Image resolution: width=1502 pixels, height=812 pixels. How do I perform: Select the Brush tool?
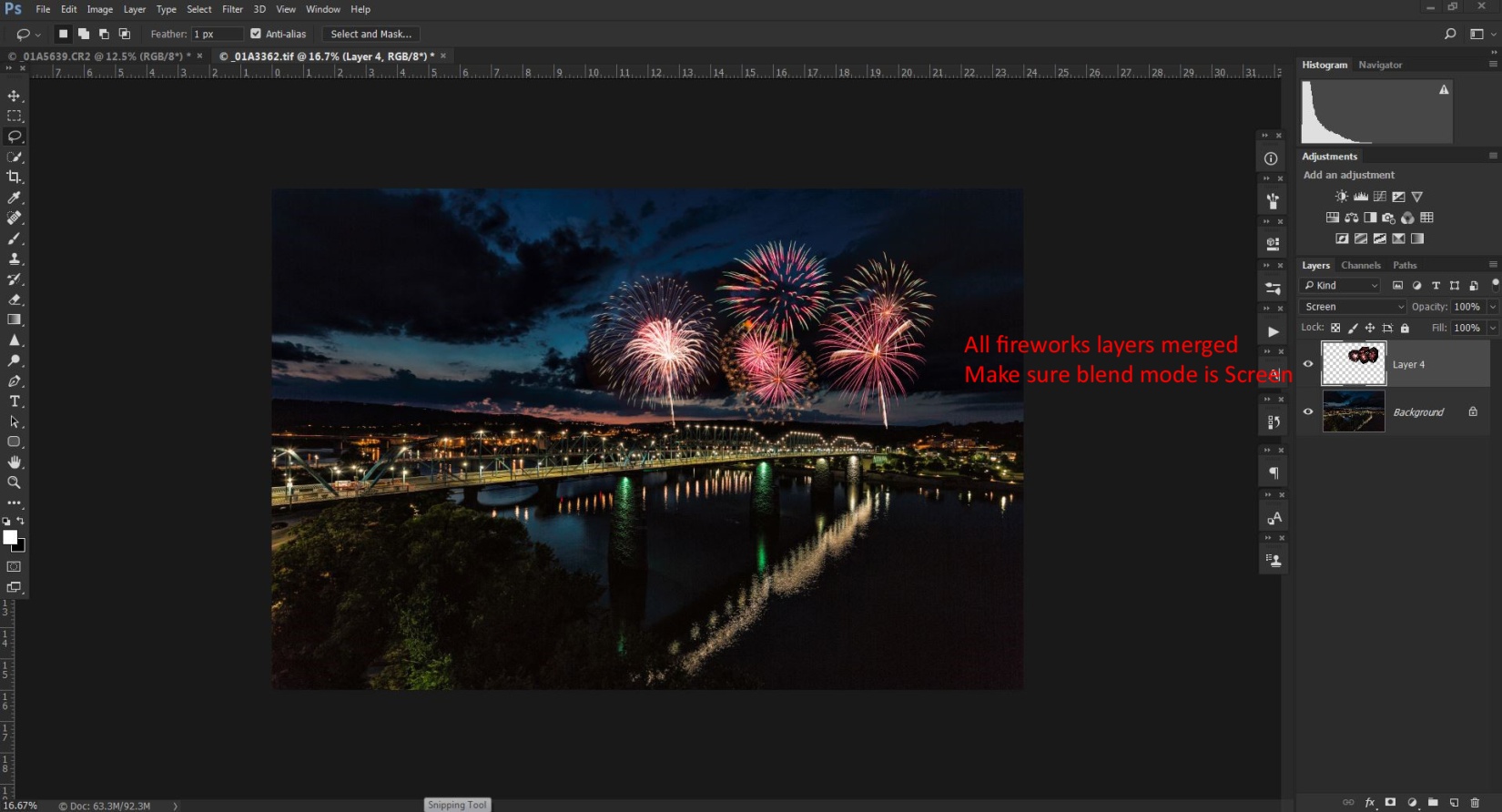(x=14, y=239)
